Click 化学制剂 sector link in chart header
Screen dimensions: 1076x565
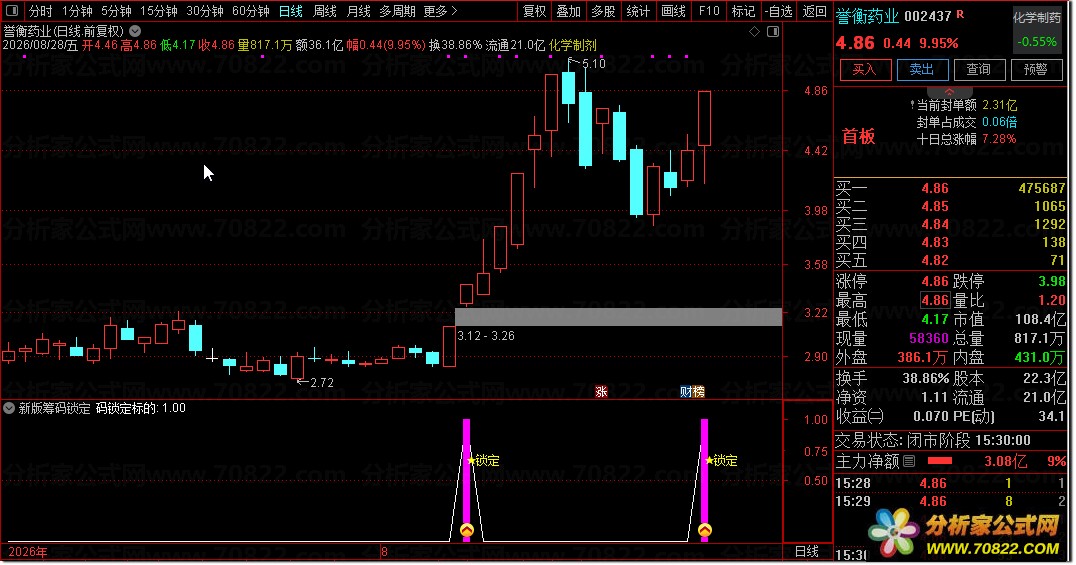pyautogui.click(x=573, y=45)
